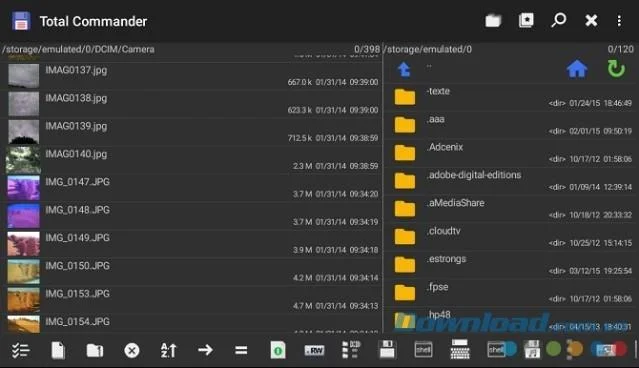Image resolution: width=639 pixels, height=368 pixels.
Task: Select the IMAG0137.jpg thumbnail
Action: (x=24, y=76)
